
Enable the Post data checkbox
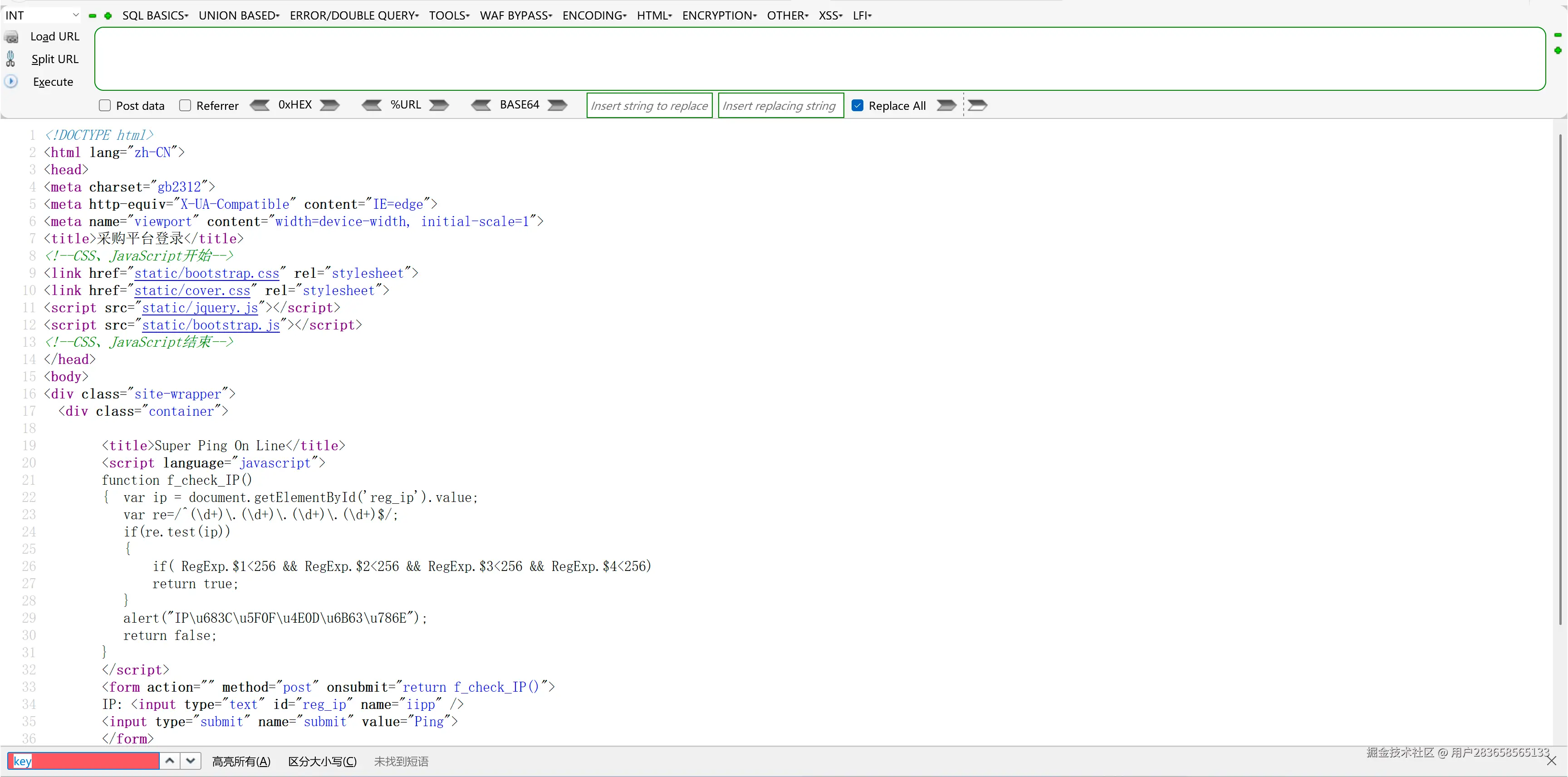104,105
